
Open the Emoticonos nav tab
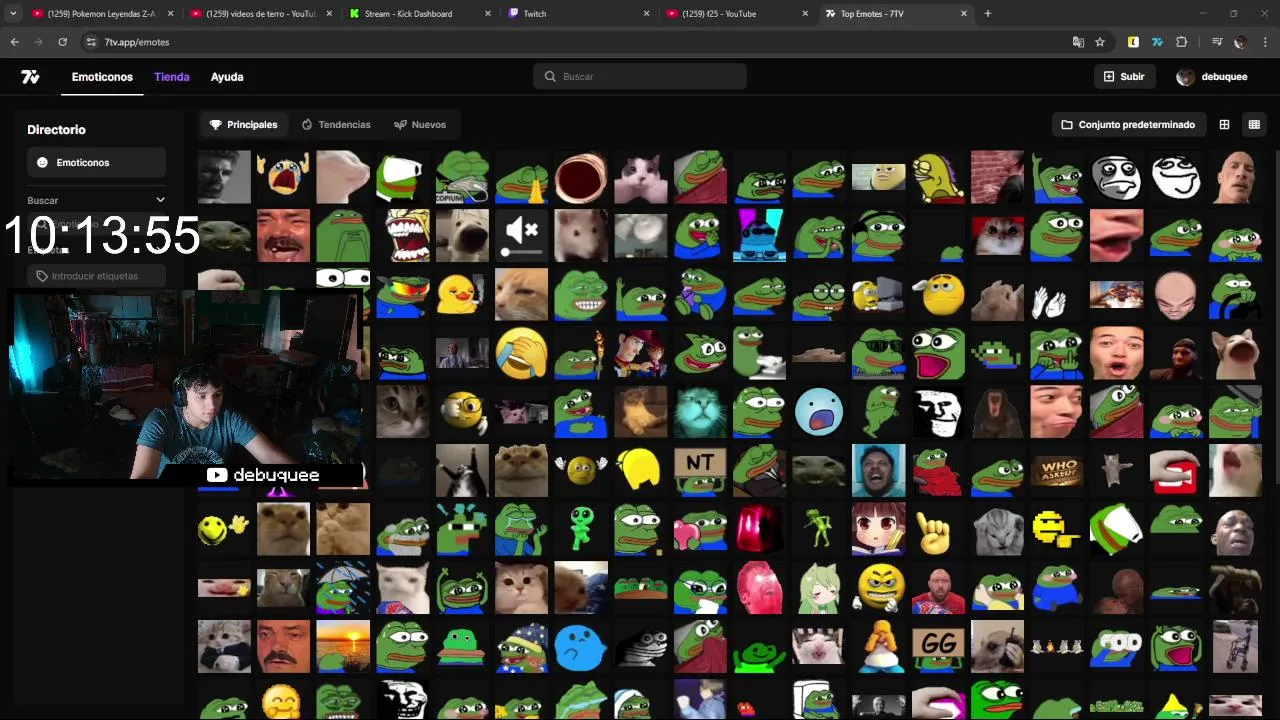click(x=102, y=77)
